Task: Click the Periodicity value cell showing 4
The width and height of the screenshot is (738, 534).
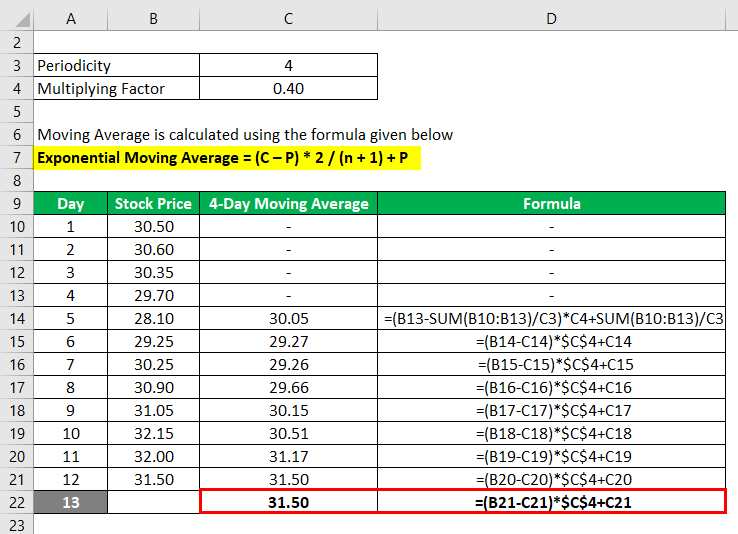Action: pos(289,65)
